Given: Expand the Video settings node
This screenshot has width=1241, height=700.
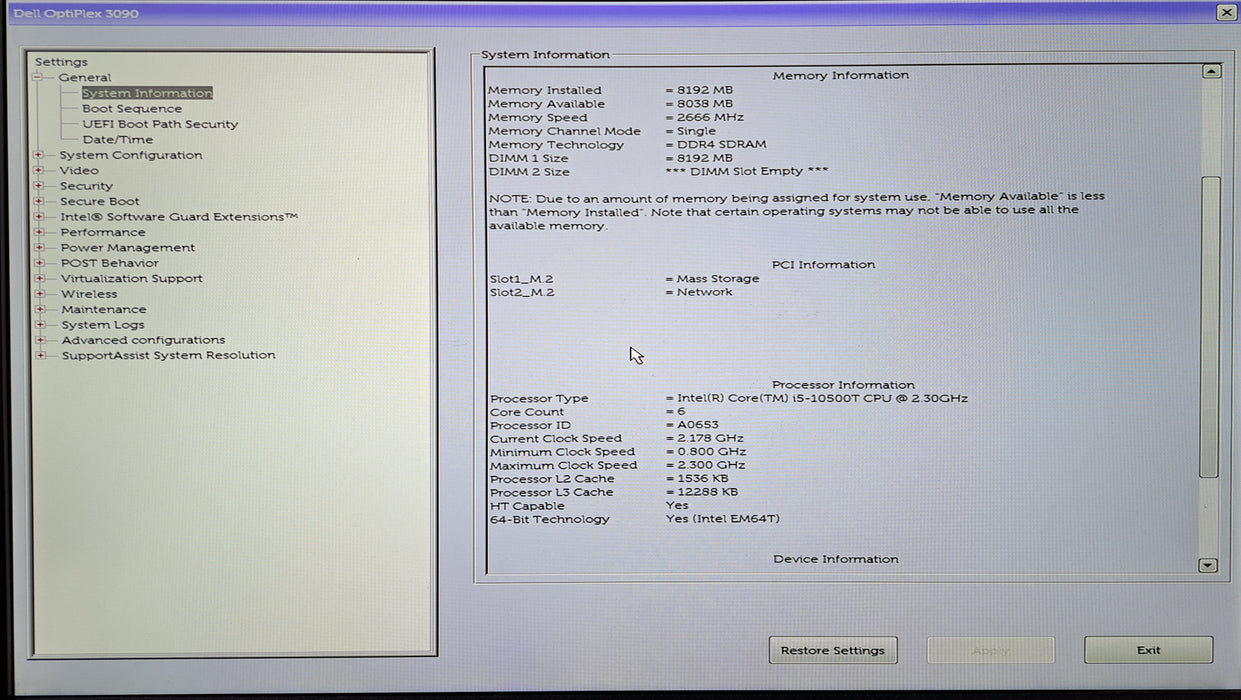Looking at the screenshot, I should pyautogui.click(x=39, y=170).
